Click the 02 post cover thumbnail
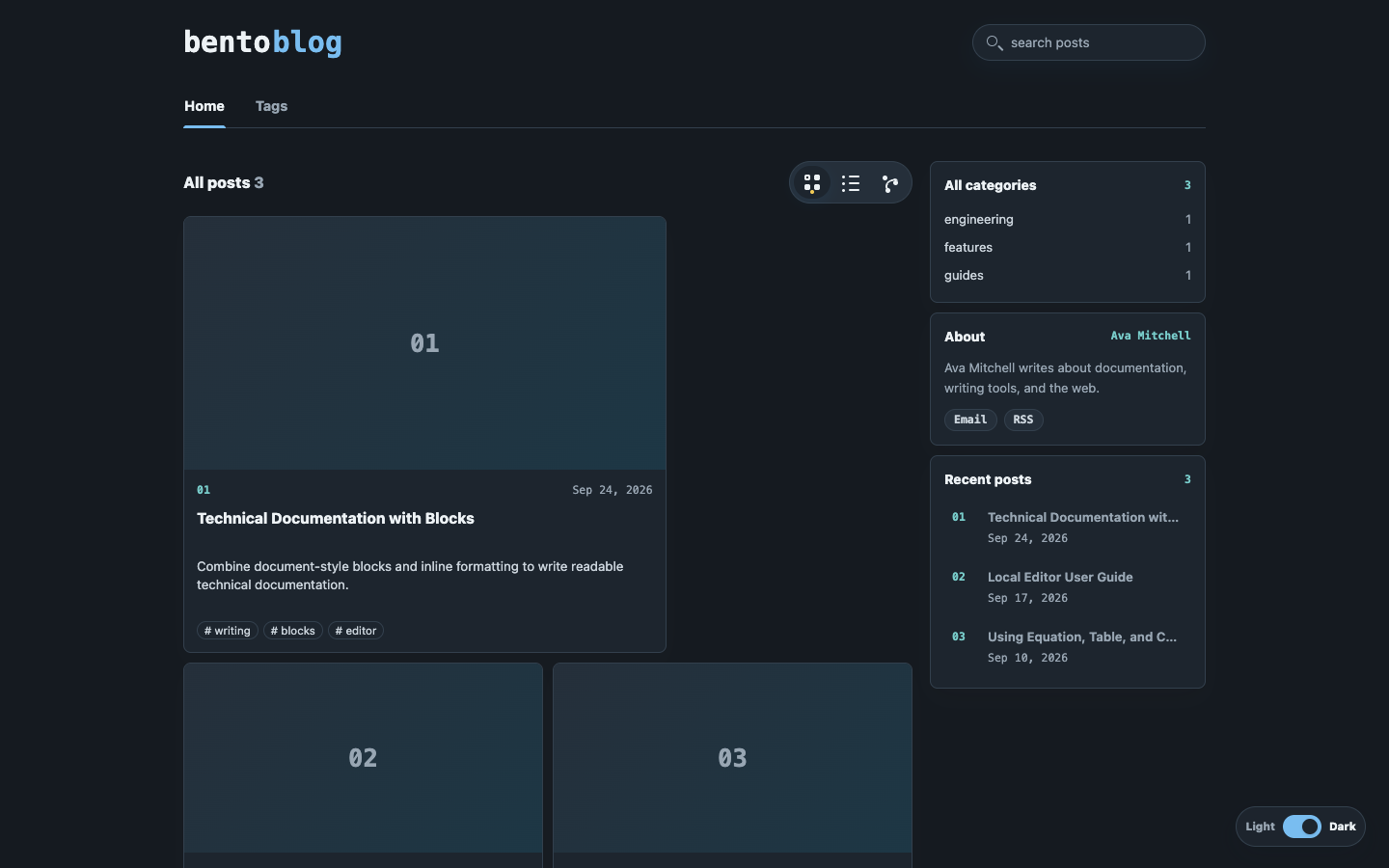This screenshot has width=1389, height=868. tap(363, 758)
